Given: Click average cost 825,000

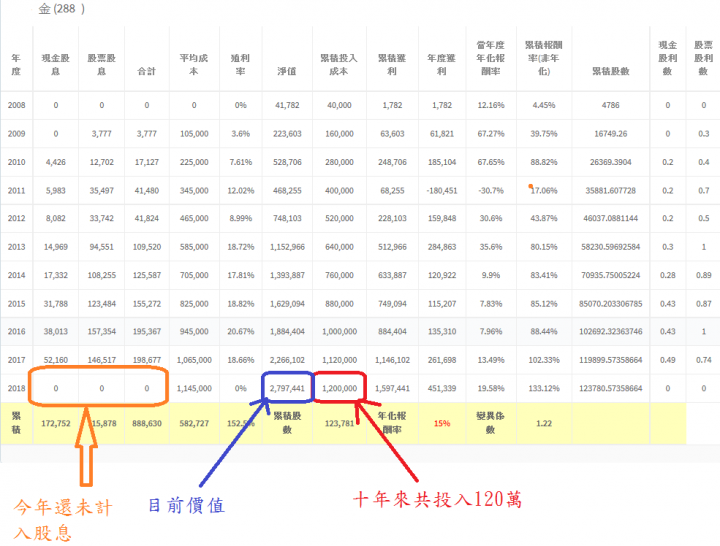Looking at the screenshot, I should tap(194, 304).
